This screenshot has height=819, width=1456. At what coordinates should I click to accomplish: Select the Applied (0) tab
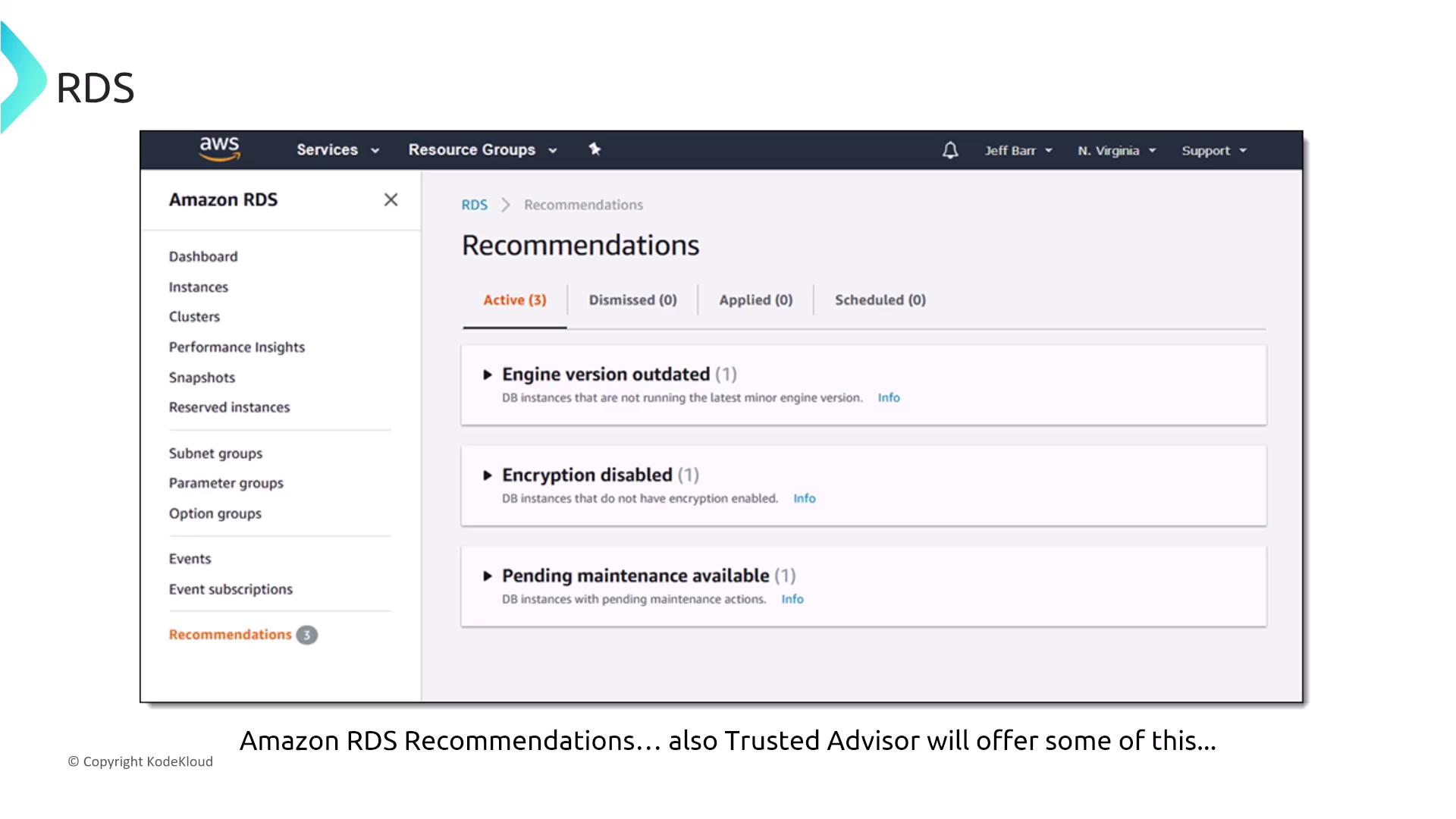click(x=755, y=300)
